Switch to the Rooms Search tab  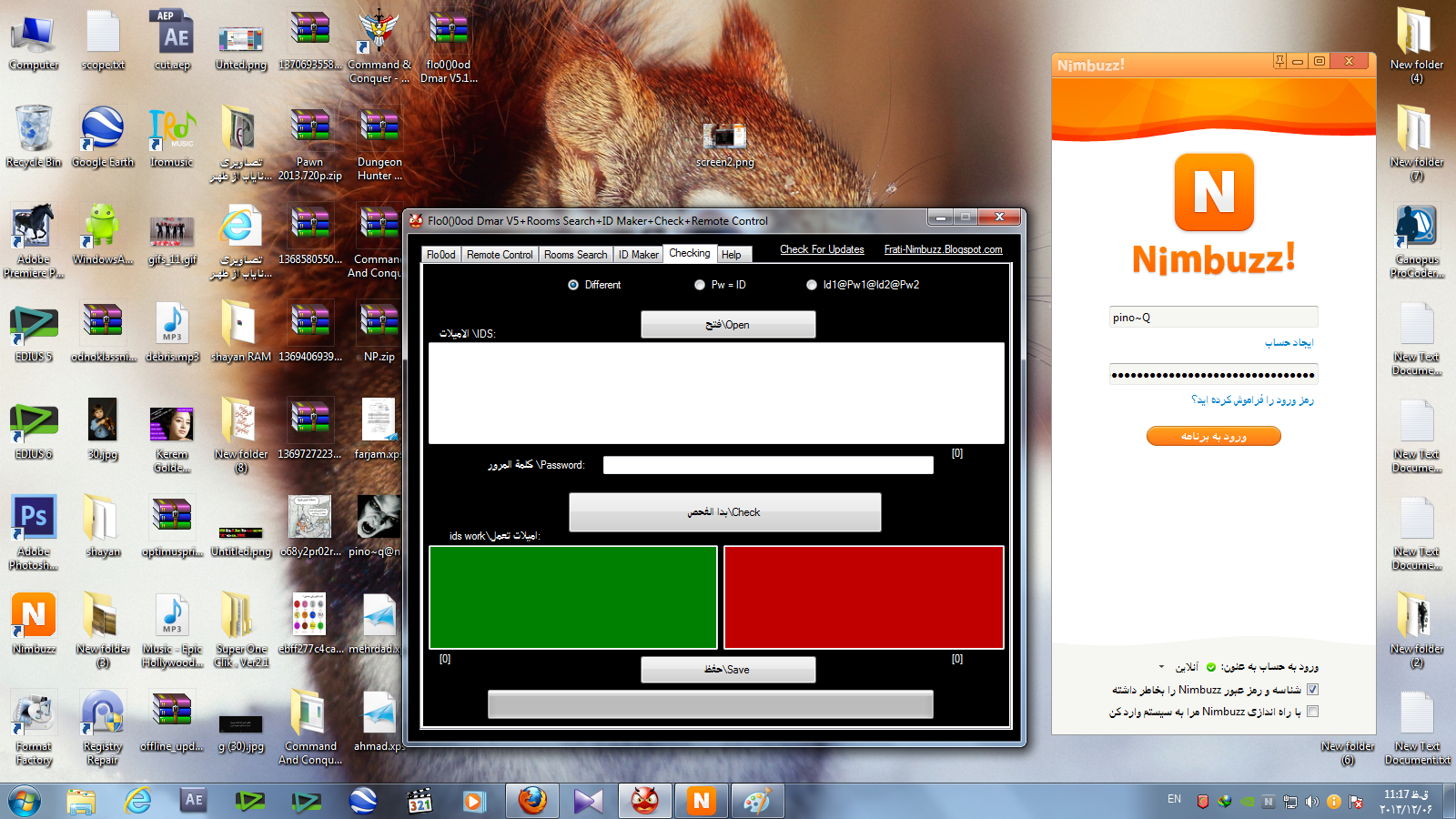pos(575,255)
